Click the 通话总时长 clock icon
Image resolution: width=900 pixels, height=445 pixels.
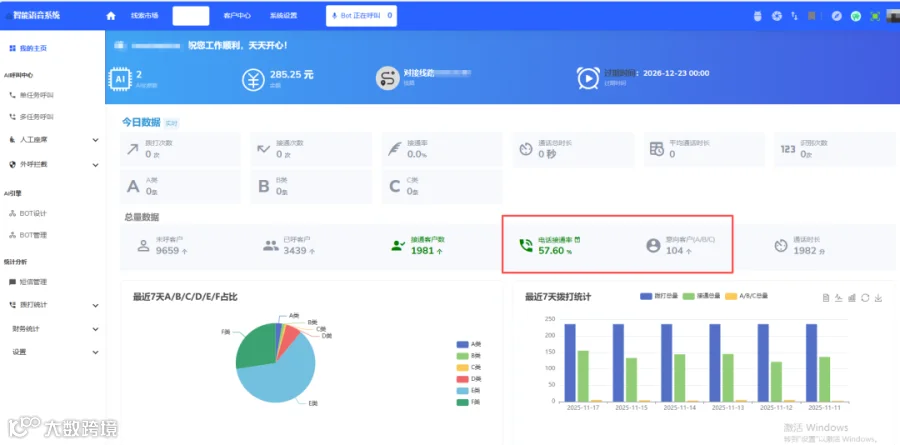pos(526,149)
